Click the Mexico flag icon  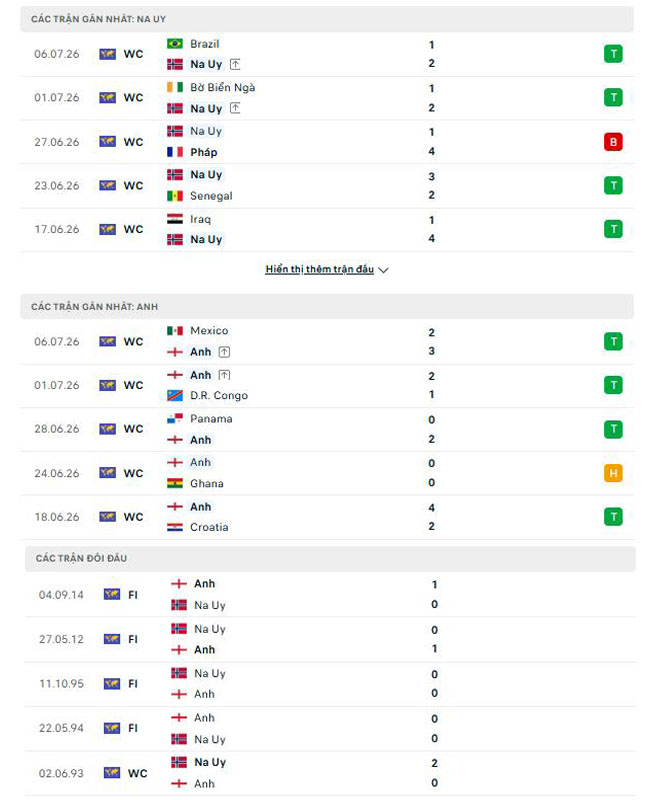click(174, 331)
